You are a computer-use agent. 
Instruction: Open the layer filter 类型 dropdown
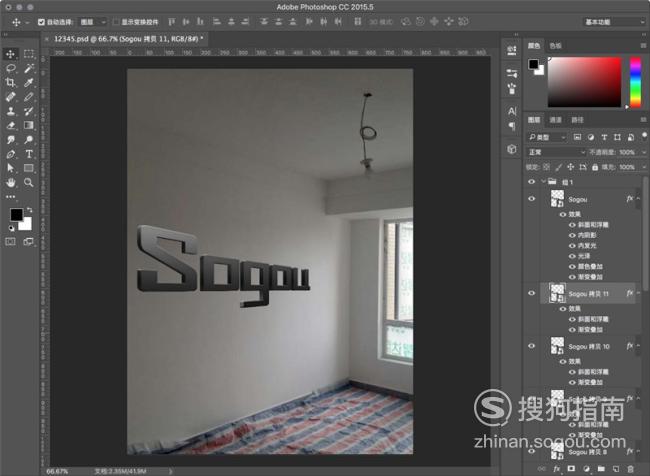click(546, 137)
